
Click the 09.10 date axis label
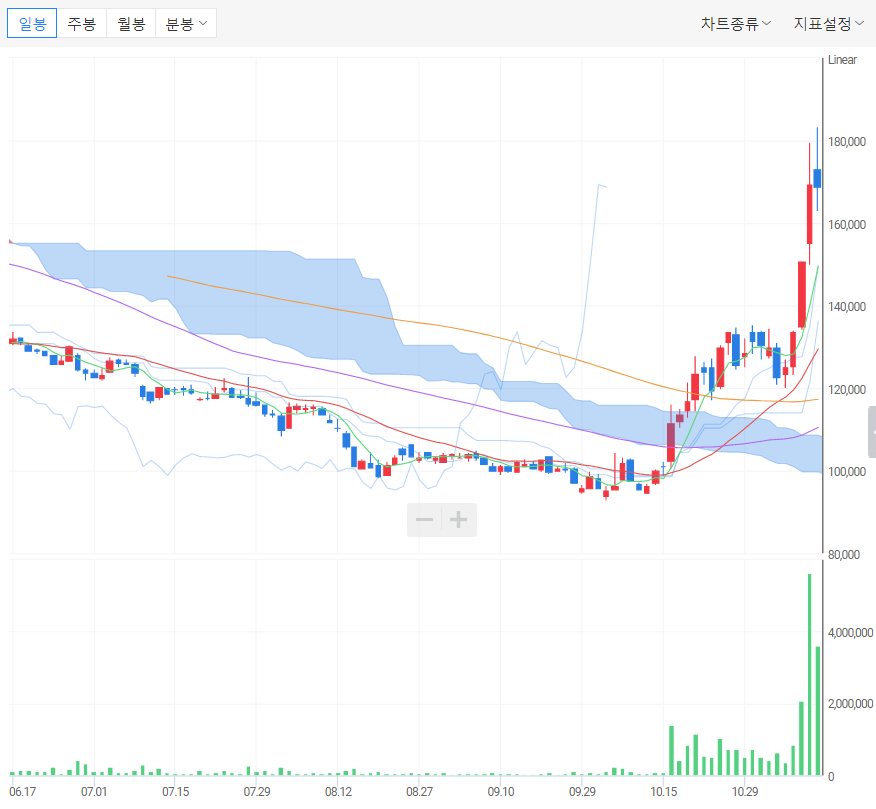501,792
